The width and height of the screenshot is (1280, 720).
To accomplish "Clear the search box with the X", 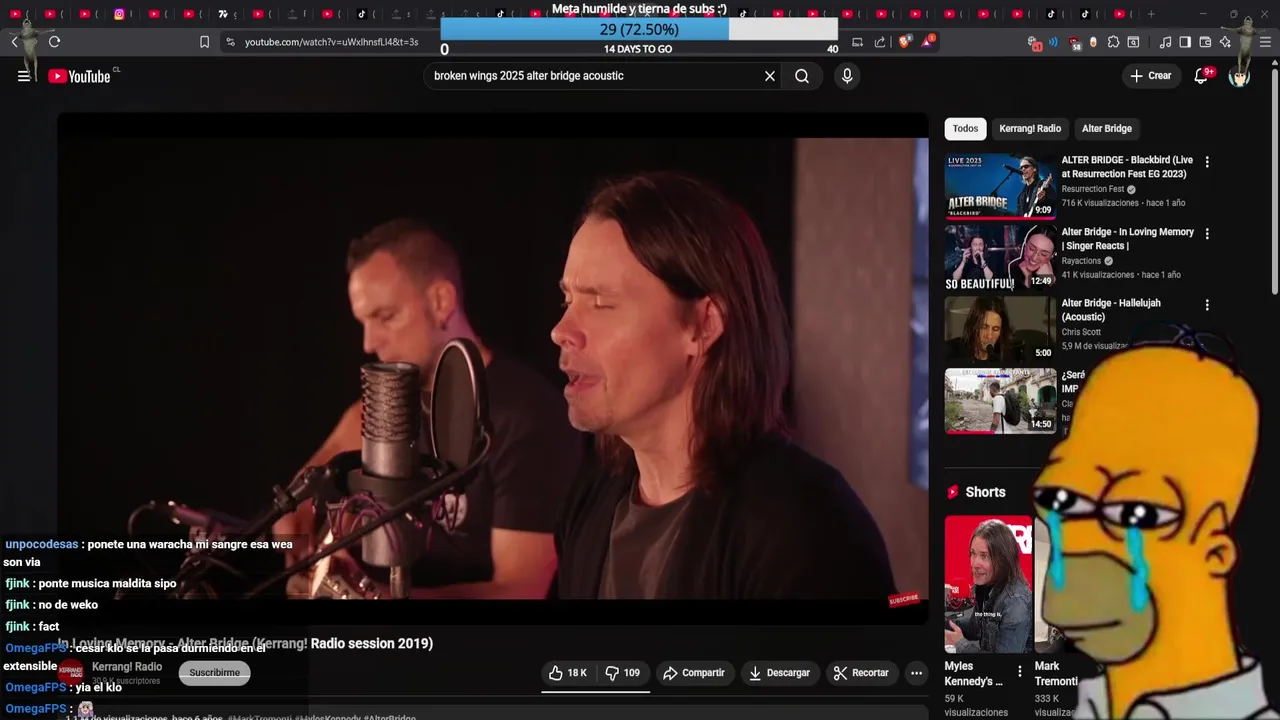I will [770, 76].
